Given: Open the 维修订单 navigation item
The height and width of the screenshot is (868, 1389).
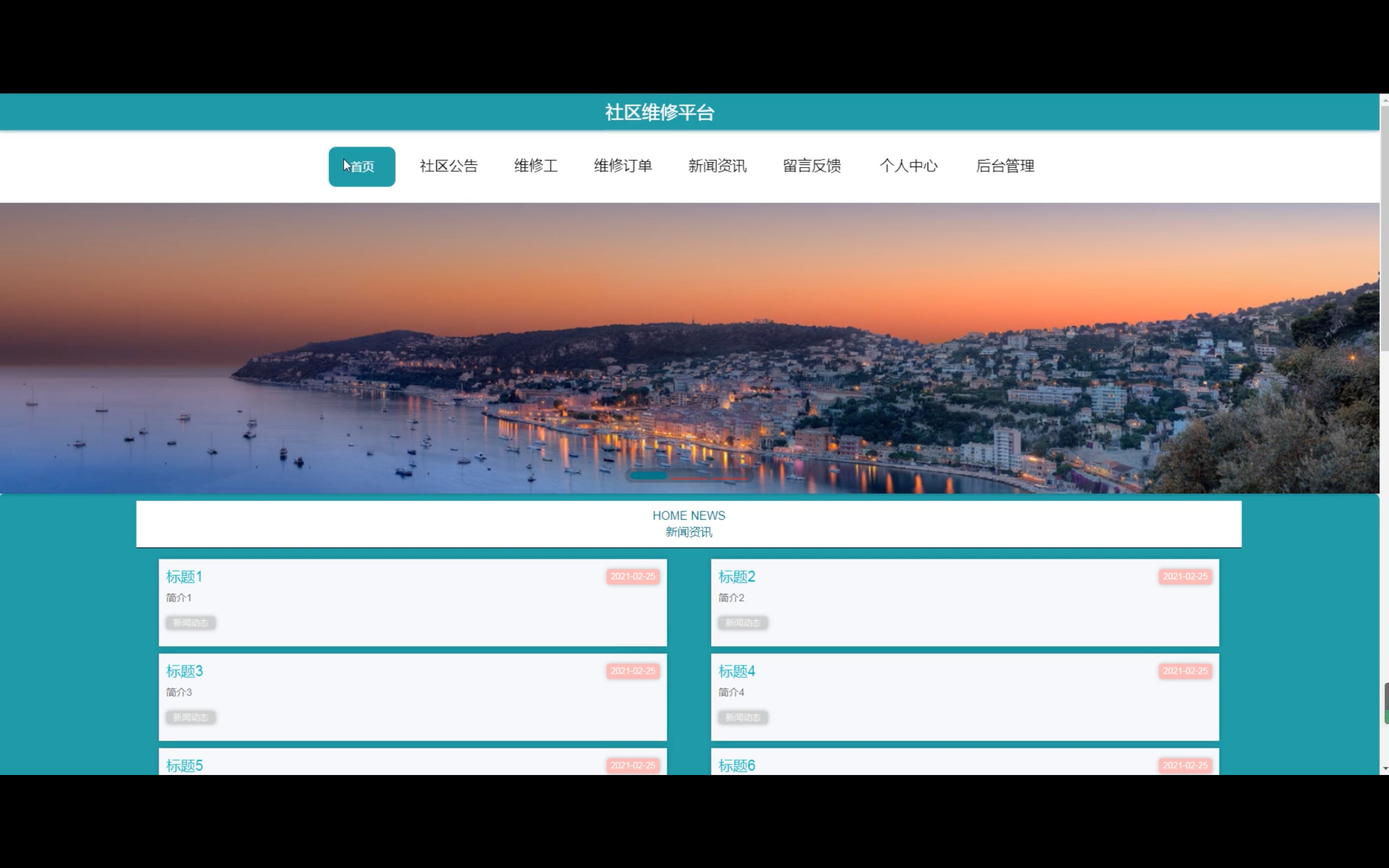Looking at the screenshot, I should [623, 166].
